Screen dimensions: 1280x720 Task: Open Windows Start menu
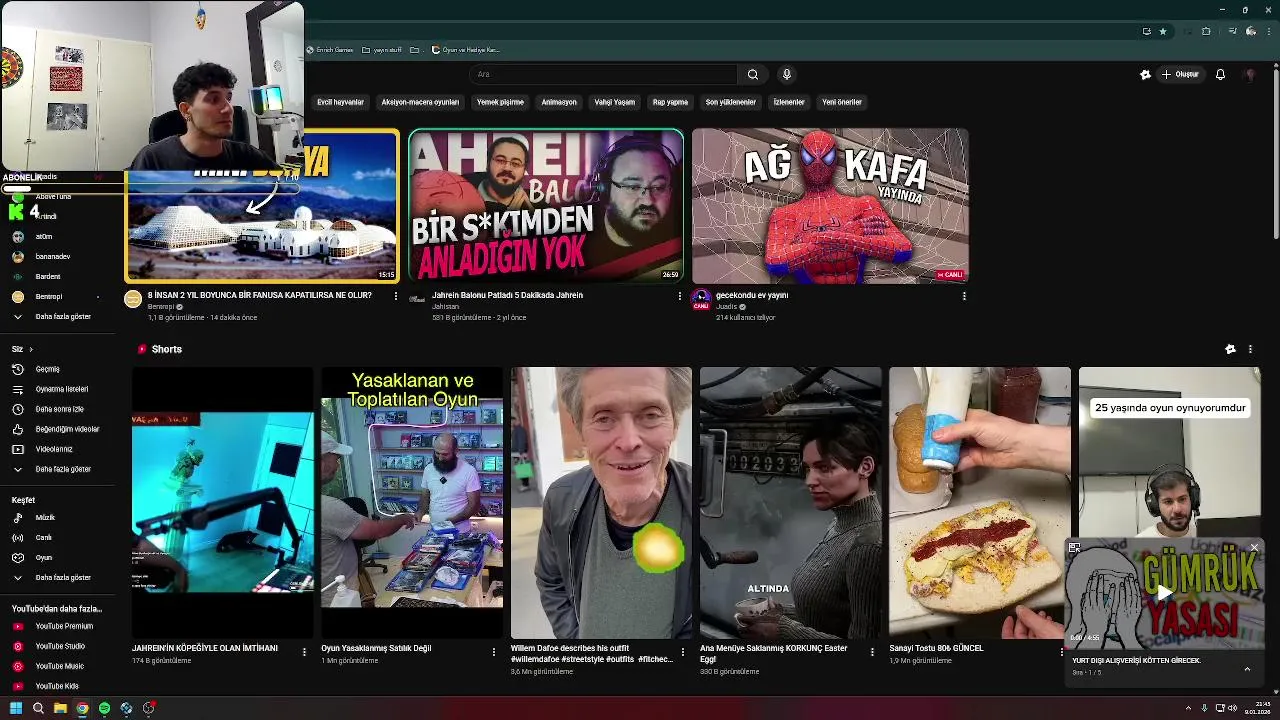pos(15,708)
